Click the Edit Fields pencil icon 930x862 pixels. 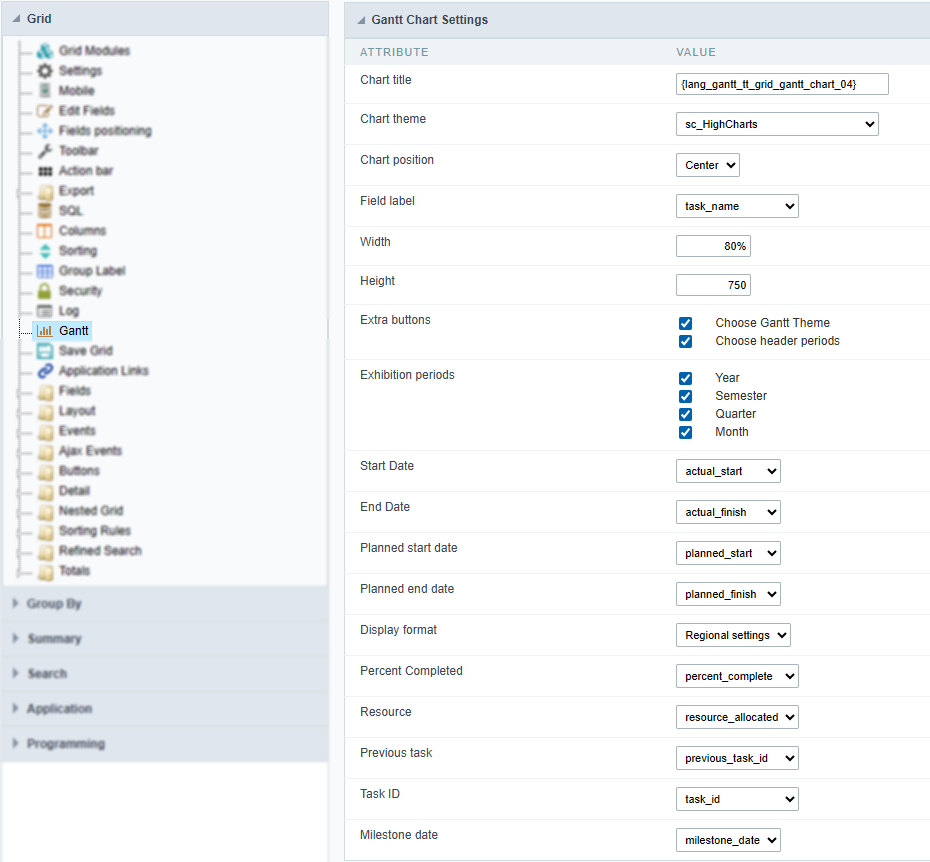(44, 110)
